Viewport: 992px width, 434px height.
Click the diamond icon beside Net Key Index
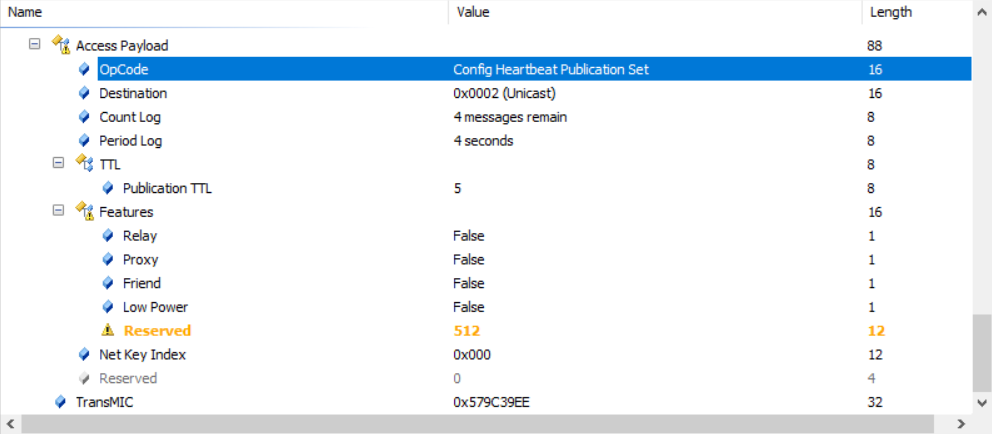click(x=85, y=354)
